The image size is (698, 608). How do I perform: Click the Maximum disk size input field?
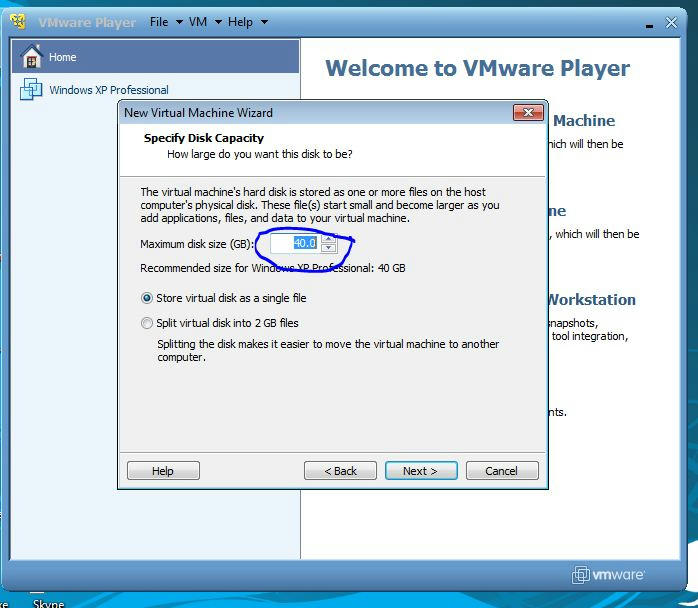tap(295, 243)
